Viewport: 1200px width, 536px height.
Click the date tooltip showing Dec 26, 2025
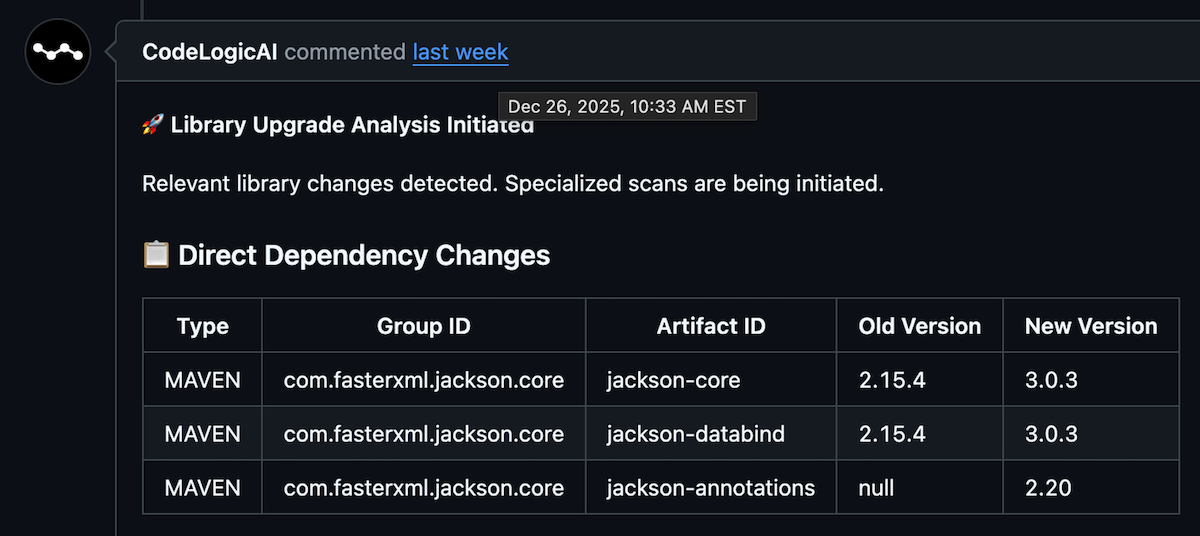pyautogui.click(x=627, y=106)
